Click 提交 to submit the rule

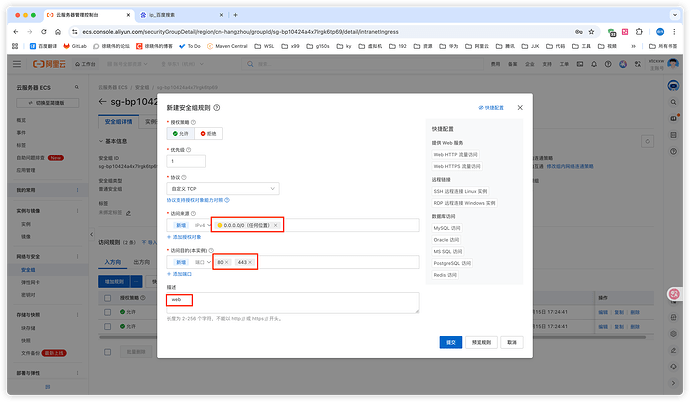pos(449,342)
